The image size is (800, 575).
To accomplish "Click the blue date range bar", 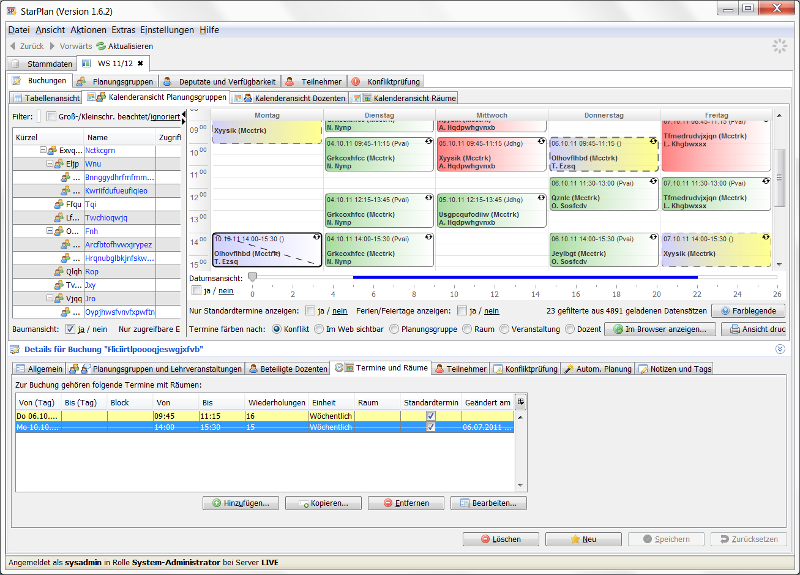I will 525,277.
